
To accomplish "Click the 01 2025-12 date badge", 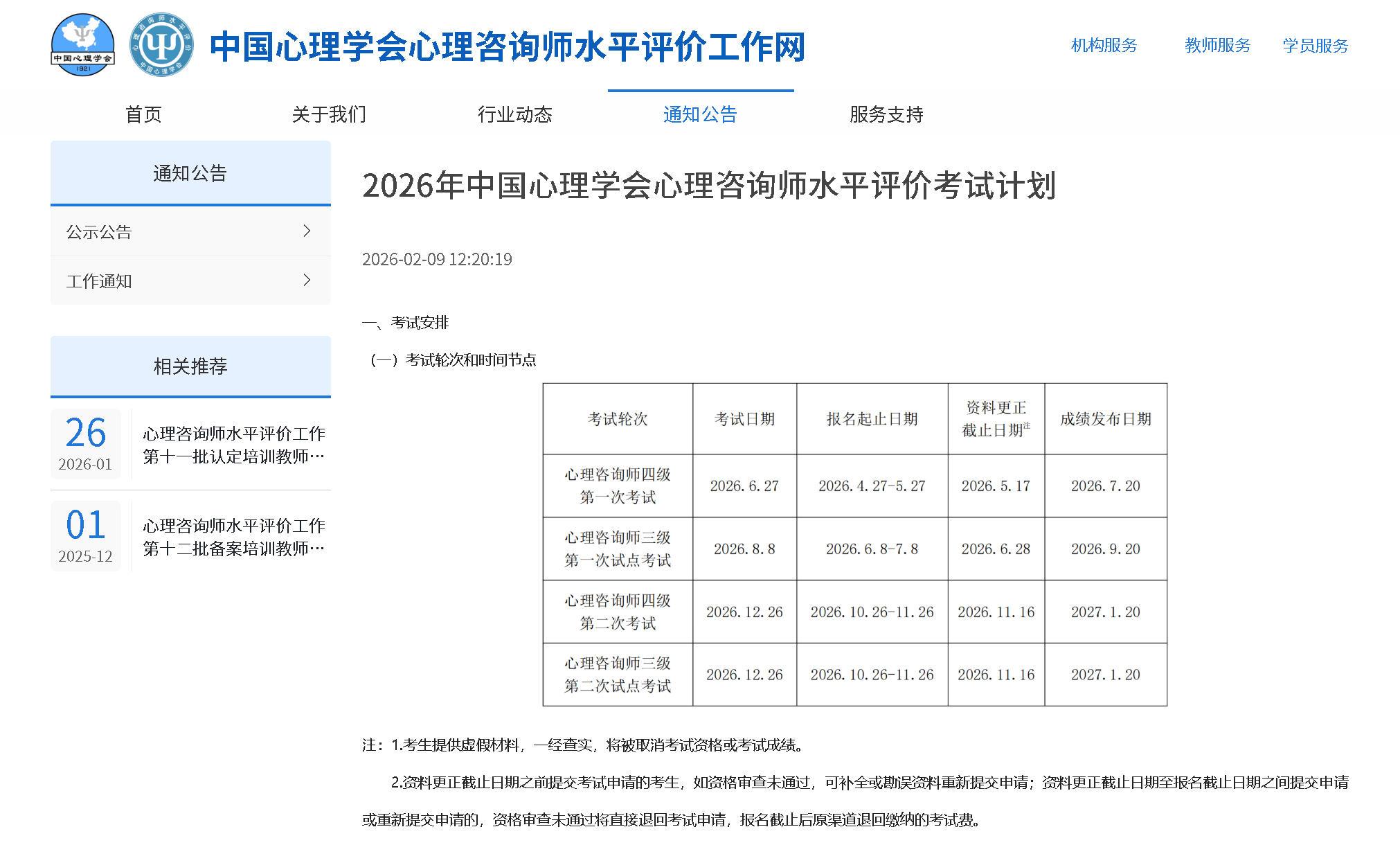I will pyautogui.click(x=85, y=536).
